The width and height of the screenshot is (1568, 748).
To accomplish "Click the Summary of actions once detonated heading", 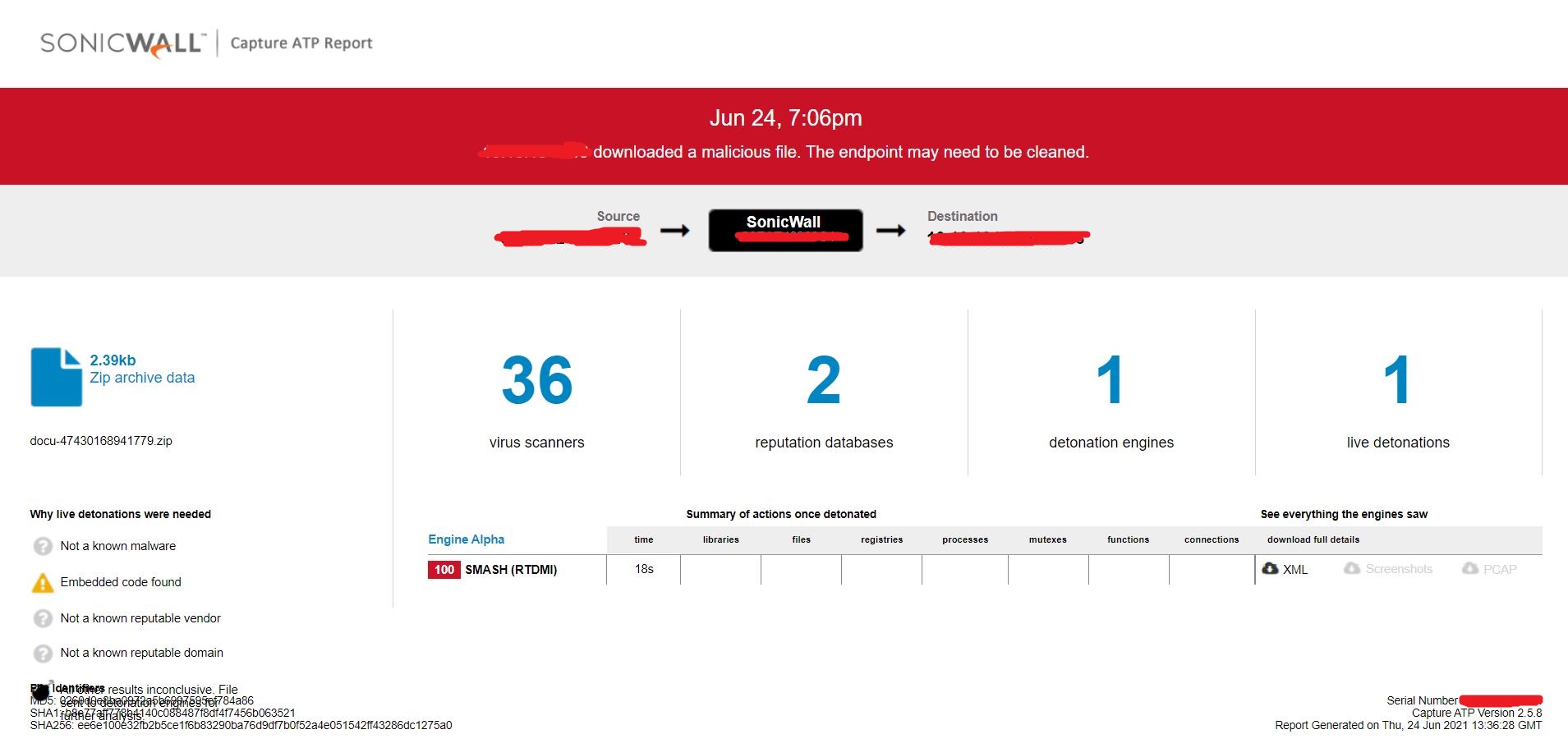I will [x=781, y=514].
